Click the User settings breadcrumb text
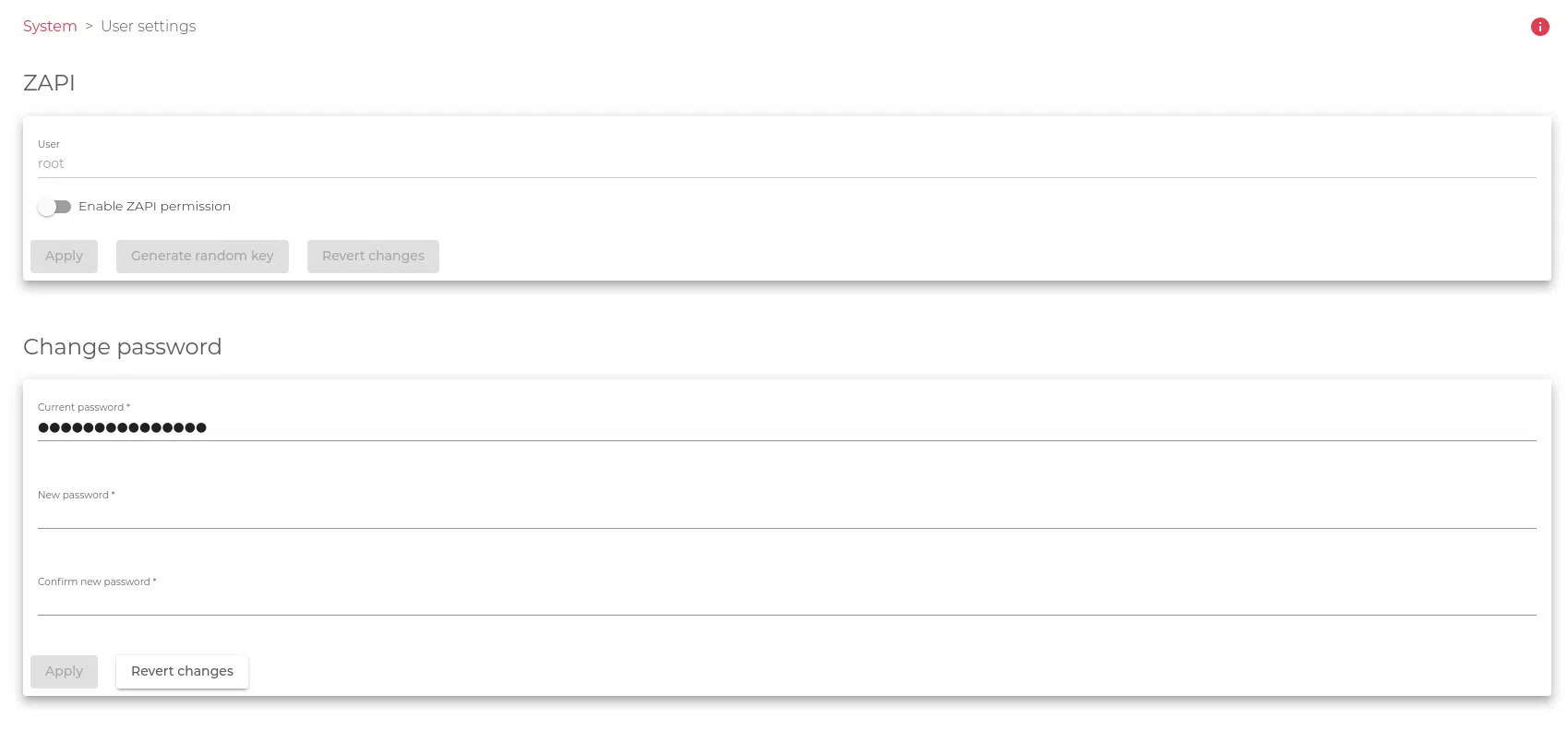Image resolution: width=1568 pixels, height=743 pixels. tap(148, 26)
